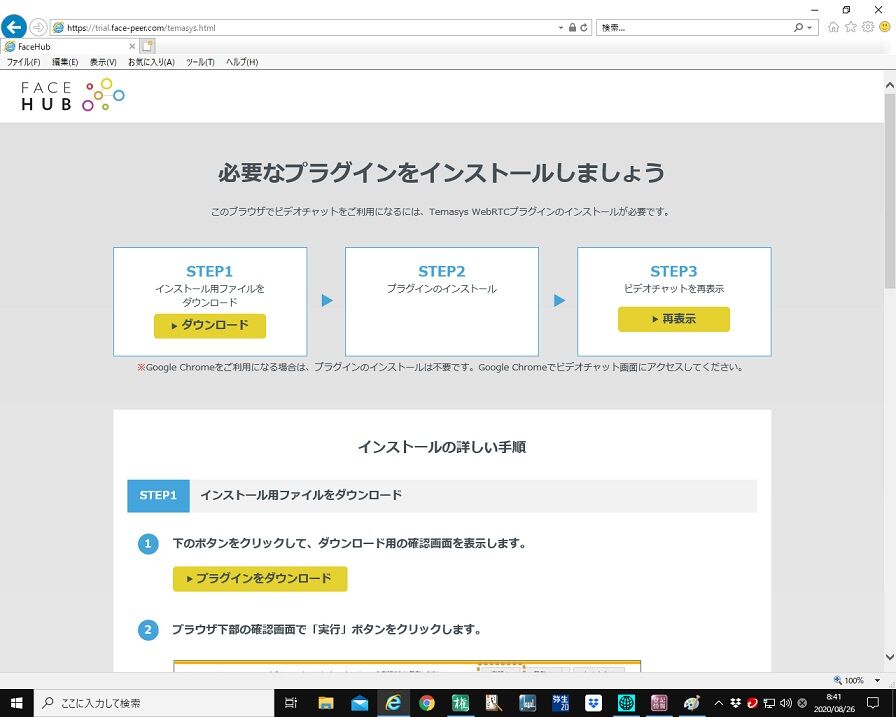Open the search provider dropdown arrow
The width and height of the screenshot is (896, 717).
[x=810, y=27]
